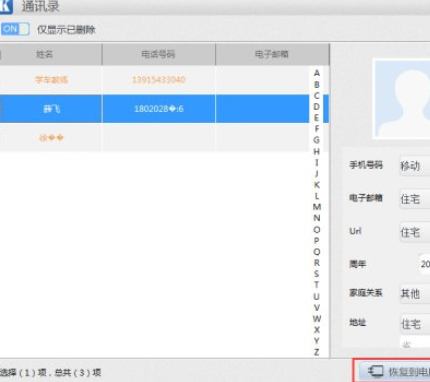
Task: Select the 学车教练 contact row
Action: [155, 80]
